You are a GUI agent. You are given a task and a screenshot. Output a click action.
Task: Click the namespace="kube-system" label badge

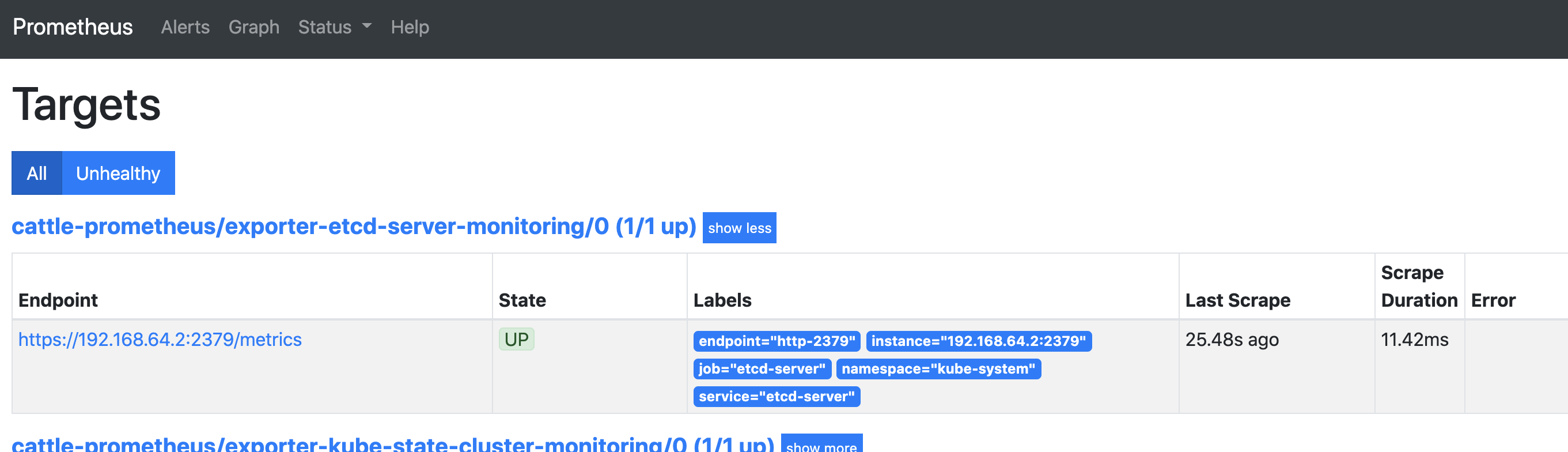pyautogui.click(x=938, y=368)
